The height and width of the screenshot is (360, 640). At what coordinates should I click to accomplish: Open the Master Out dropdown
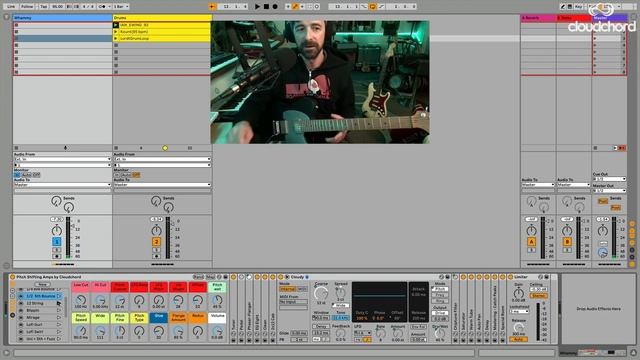click(609, 191)
